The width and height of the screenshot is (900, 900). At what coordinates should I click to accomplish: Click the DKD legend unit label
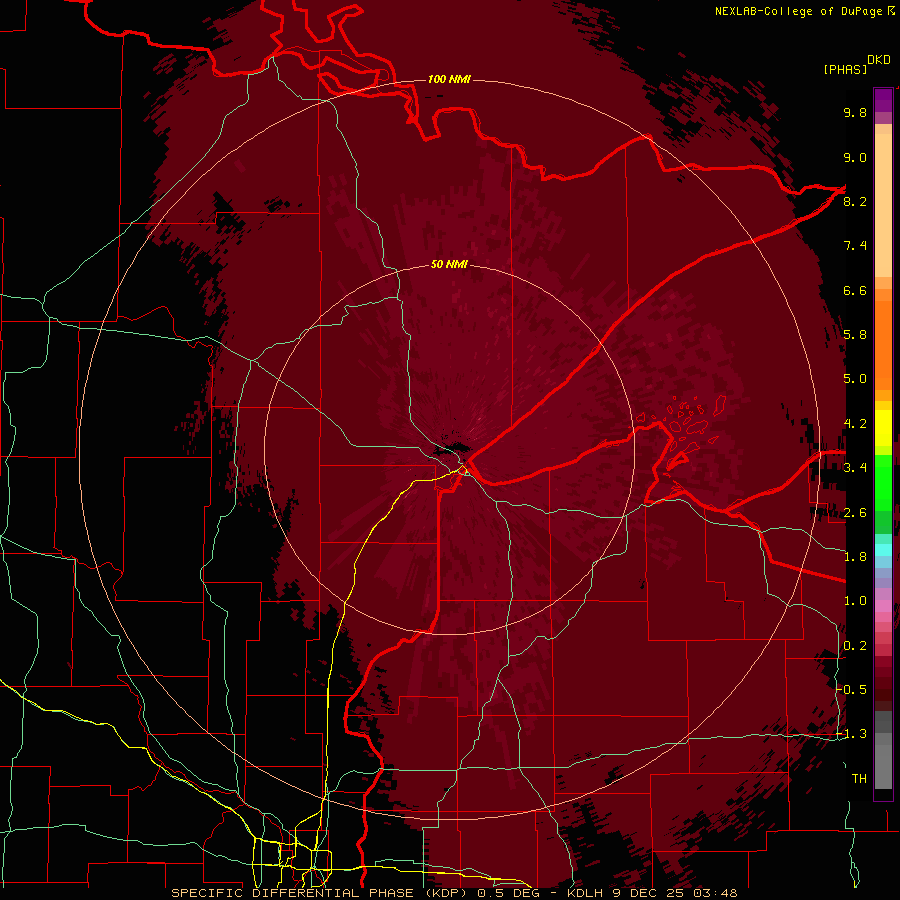(879, 60)
